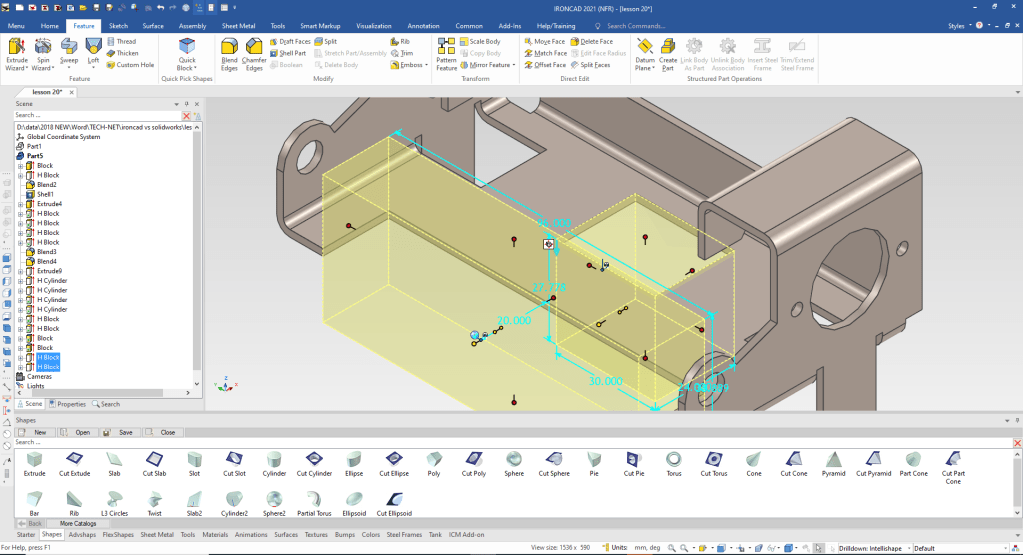Click the Create Part icon

[668, 53]
